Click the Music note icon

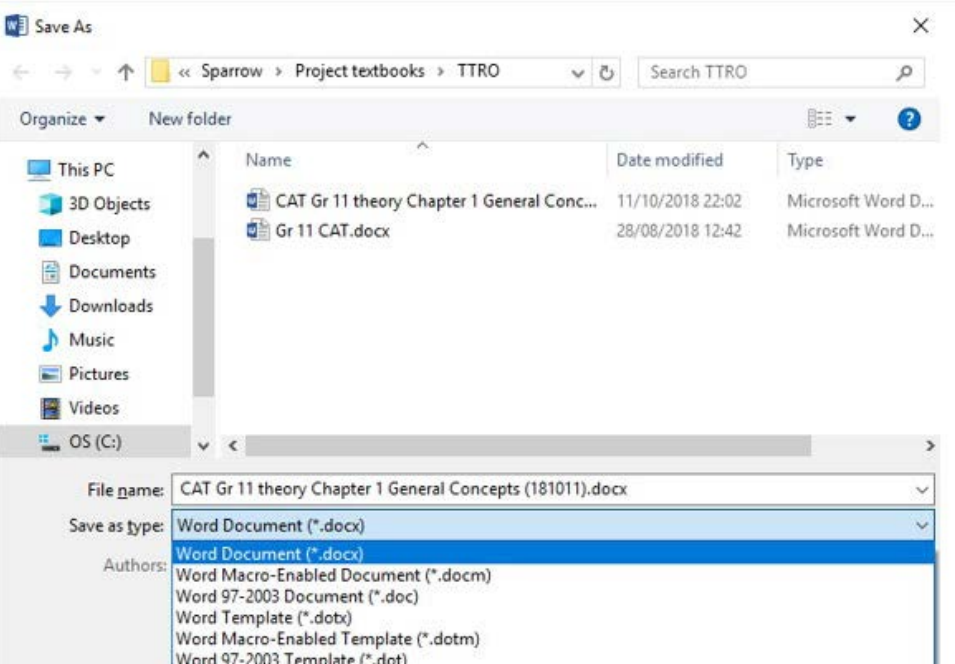coord(51,340)
